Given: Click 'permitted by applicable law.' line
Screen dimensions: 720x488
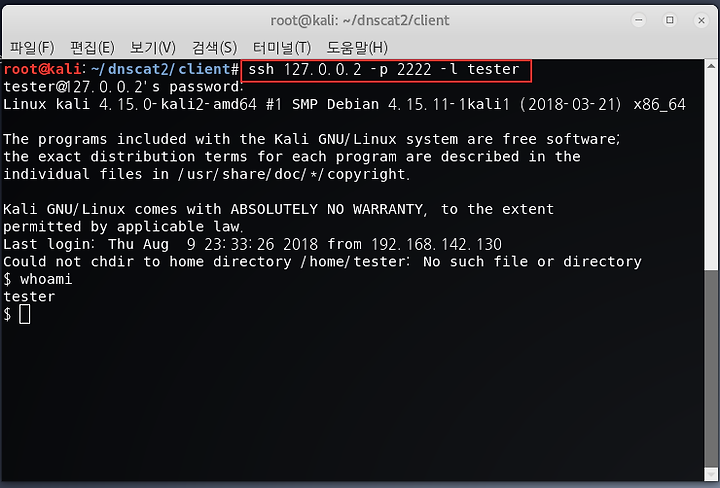Looking at the screenshot, I should (123, 227).
